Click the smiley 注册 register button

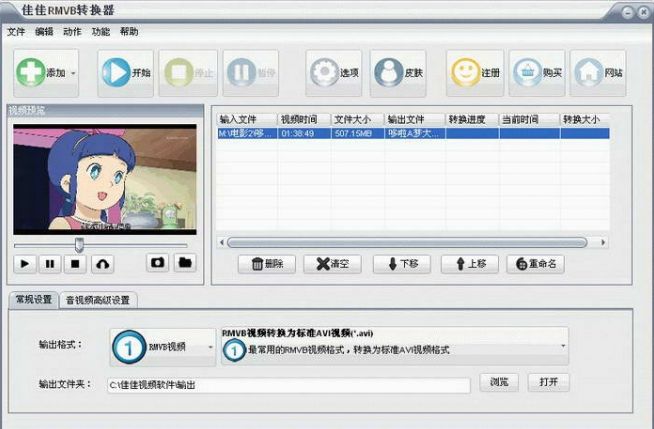[x=475, y=73]
